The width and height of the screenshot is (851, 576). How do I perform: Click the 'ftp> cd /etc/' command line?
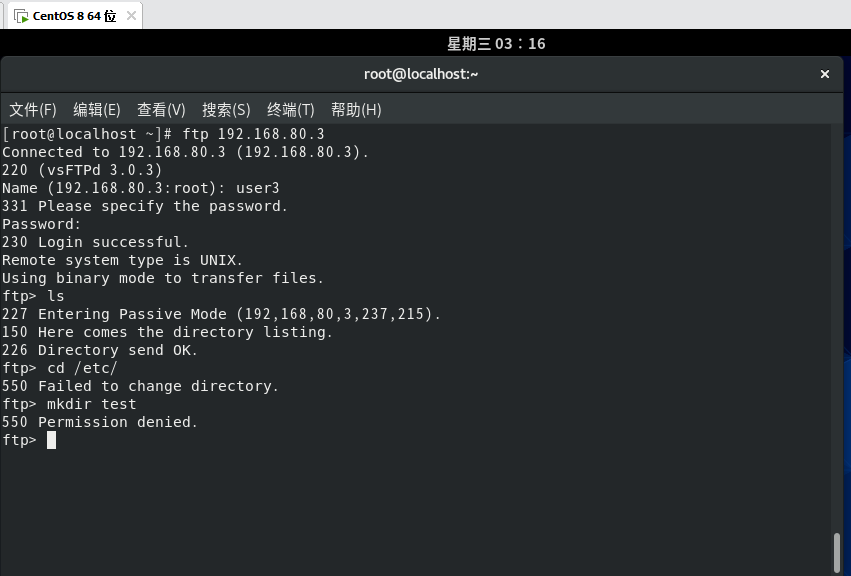click(x=60, y=368)
